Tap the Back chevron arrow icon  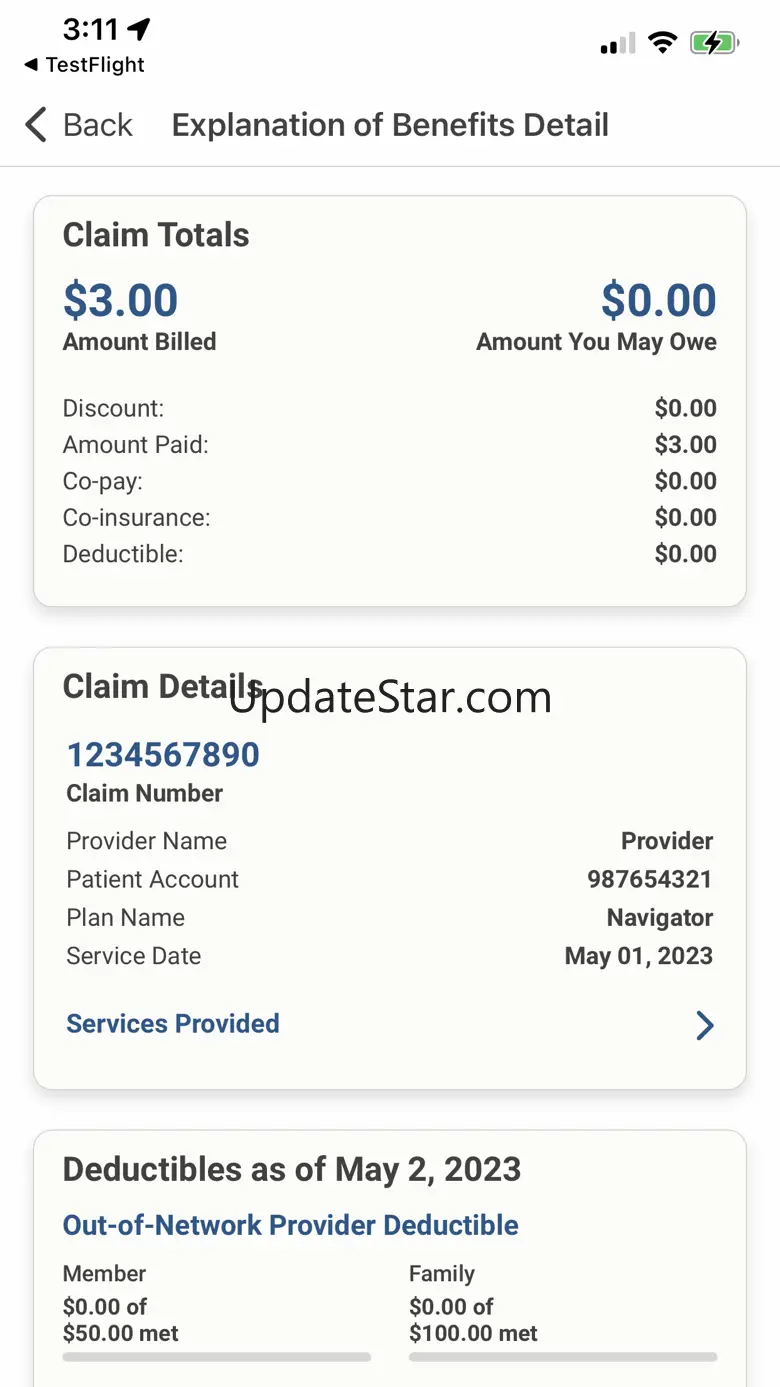[36, 125]
